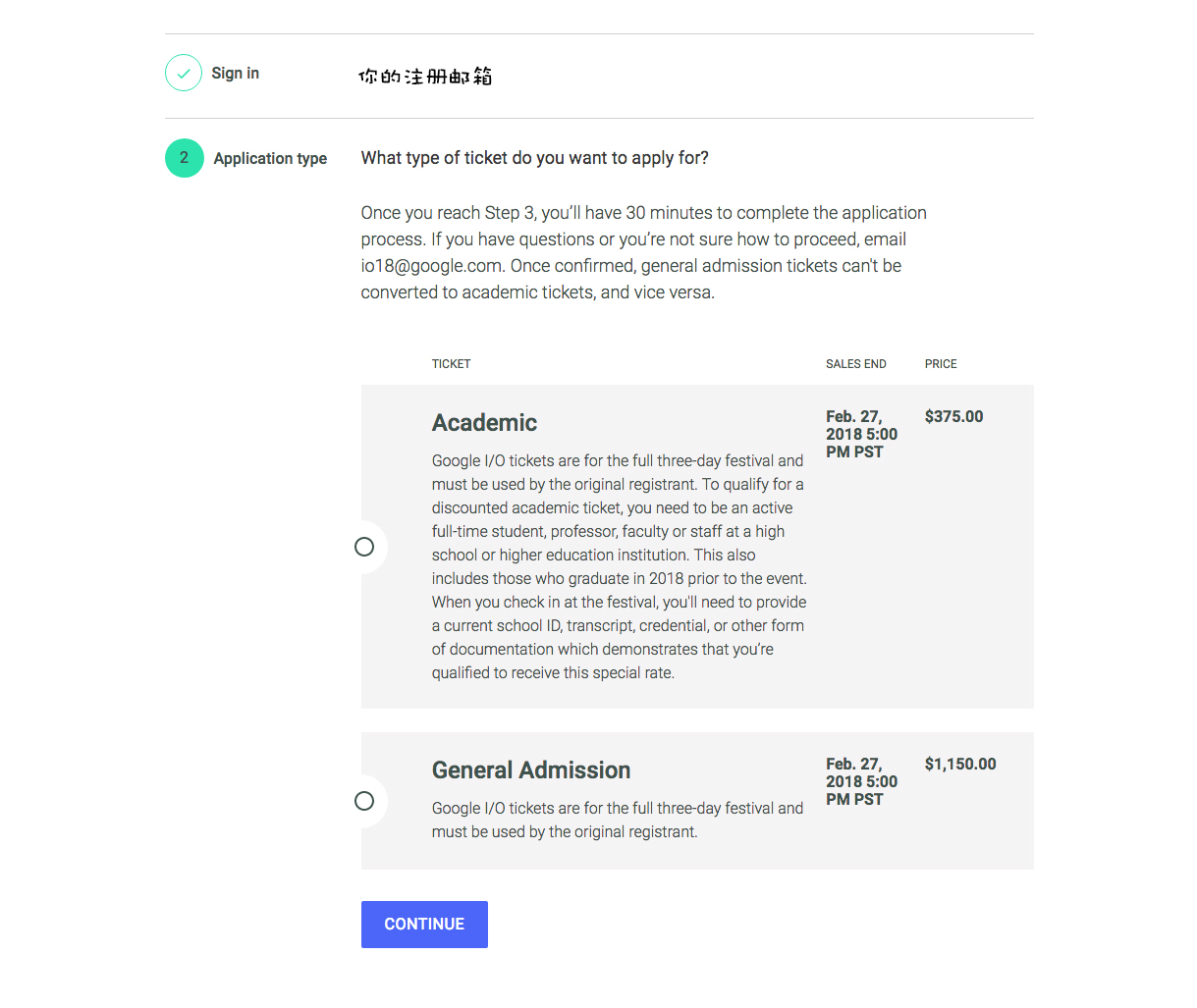Click the Sign in step label
This screenshot has height=1008, width=1197.
(236, 74)
